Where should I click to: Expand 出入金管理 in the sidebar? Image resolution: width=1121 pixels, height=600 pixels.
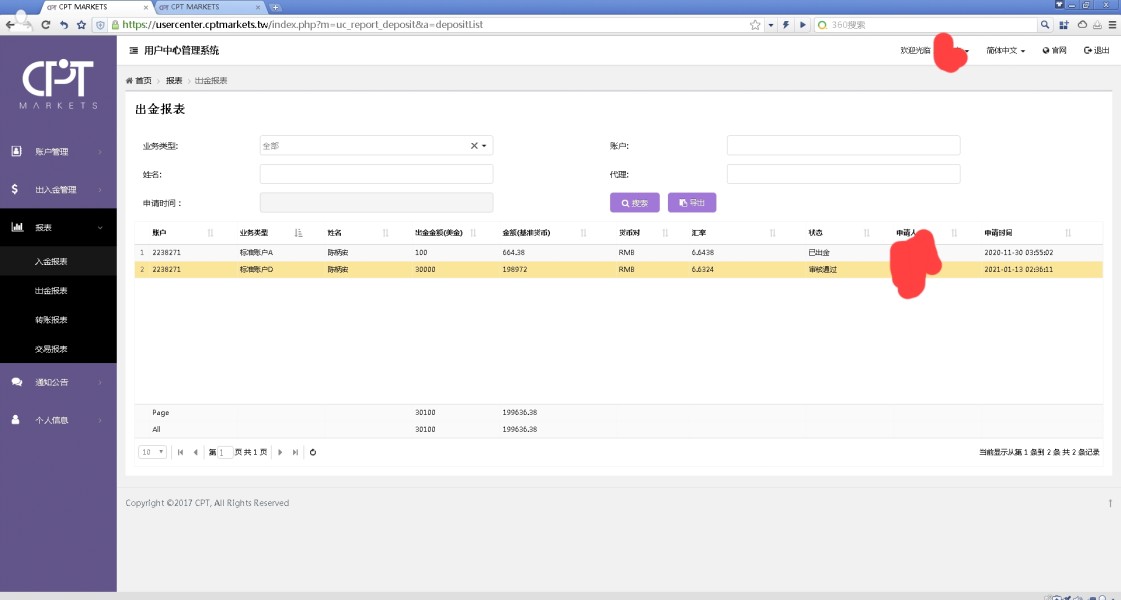[56, 190]
